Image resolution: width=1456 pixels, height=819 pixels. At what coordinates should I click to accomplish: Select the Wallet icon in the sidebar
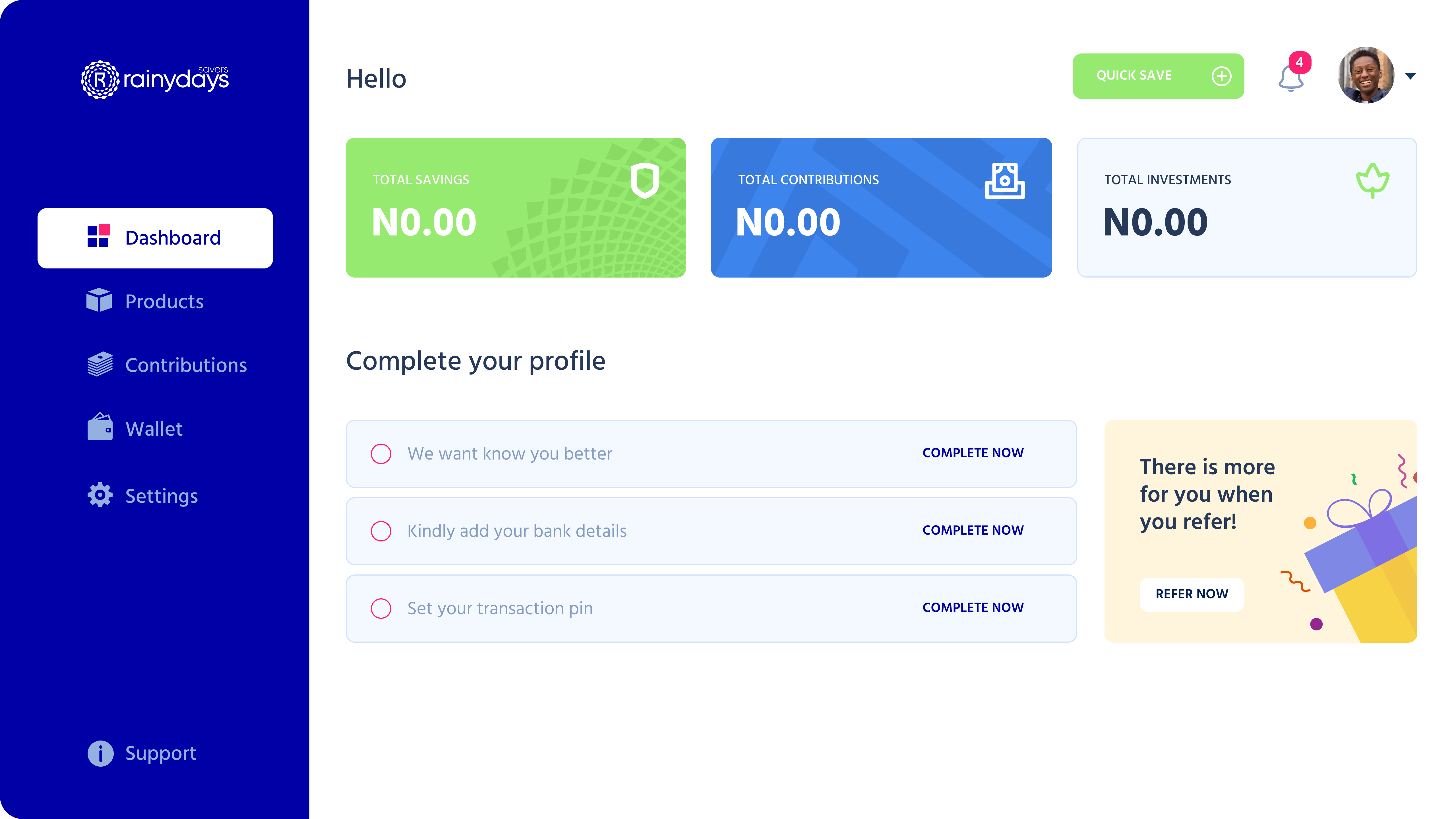pyautogui.click(x=100, y=429)
